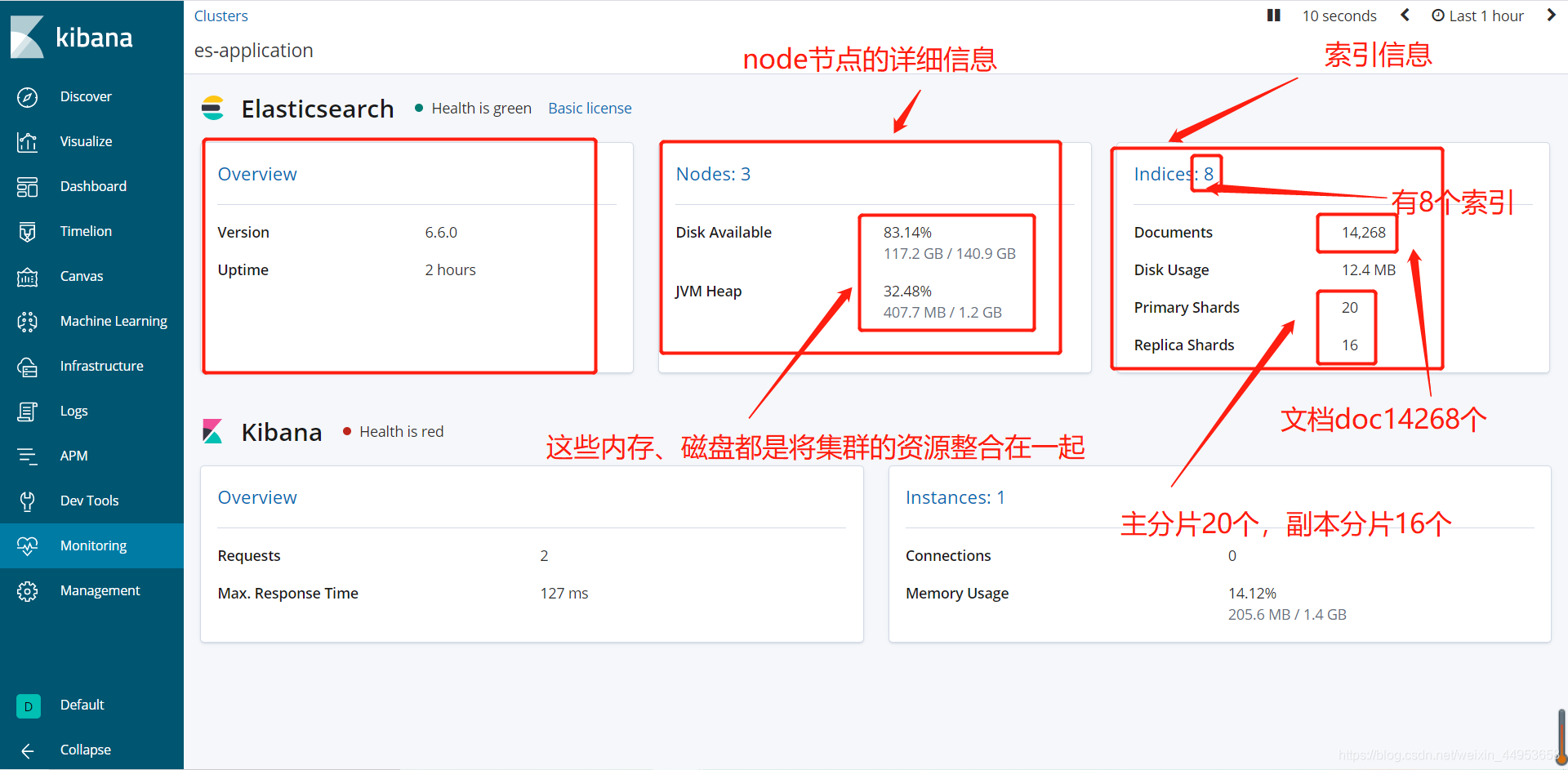The image size is (1568, 770).
Task: Open Kibana Overview link
Action: pyautogui.click(x=257, y=497)
